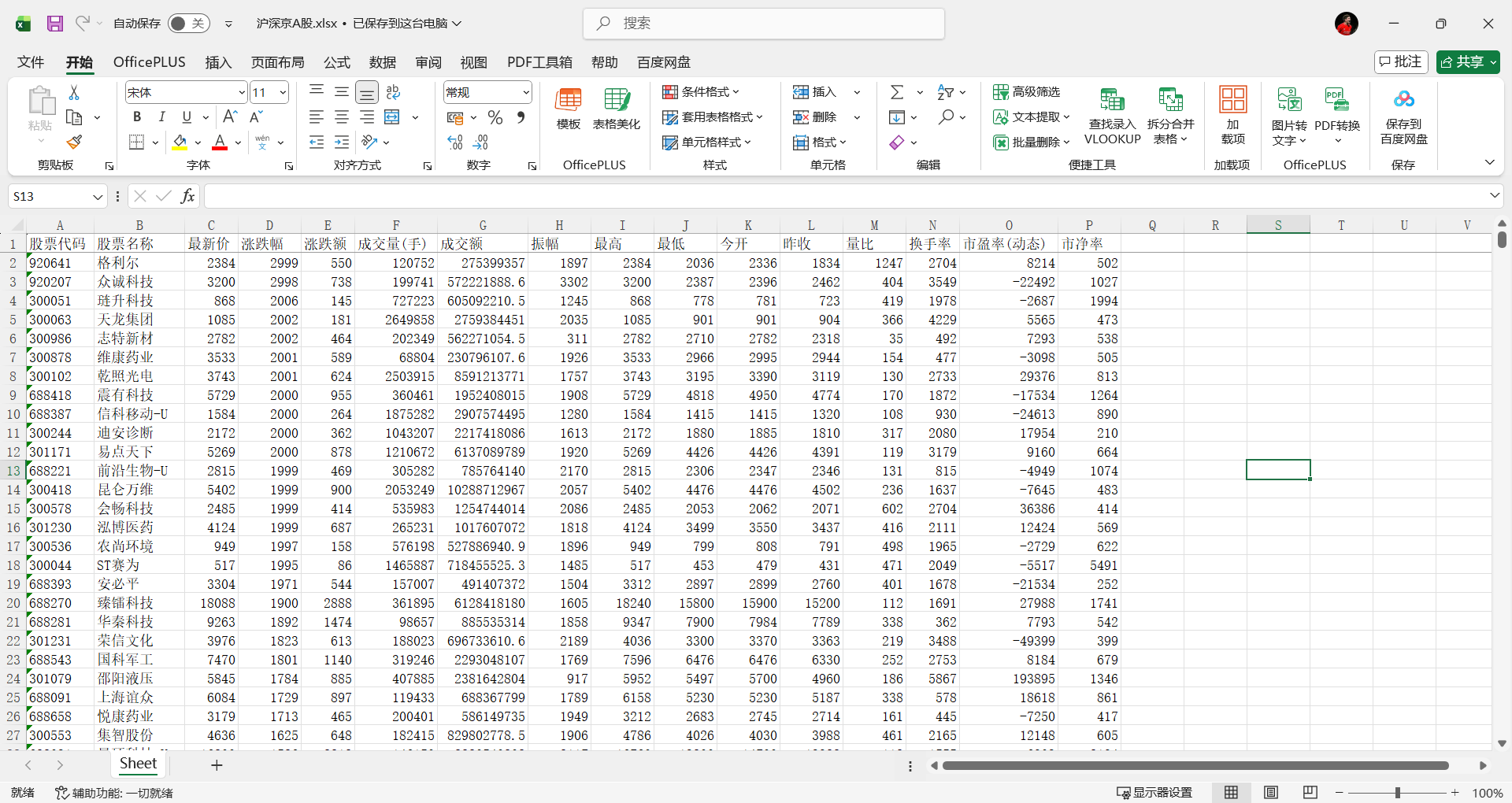Click the Find and Select magnifier icon
1512x803 pixels.
pos(946,117)
